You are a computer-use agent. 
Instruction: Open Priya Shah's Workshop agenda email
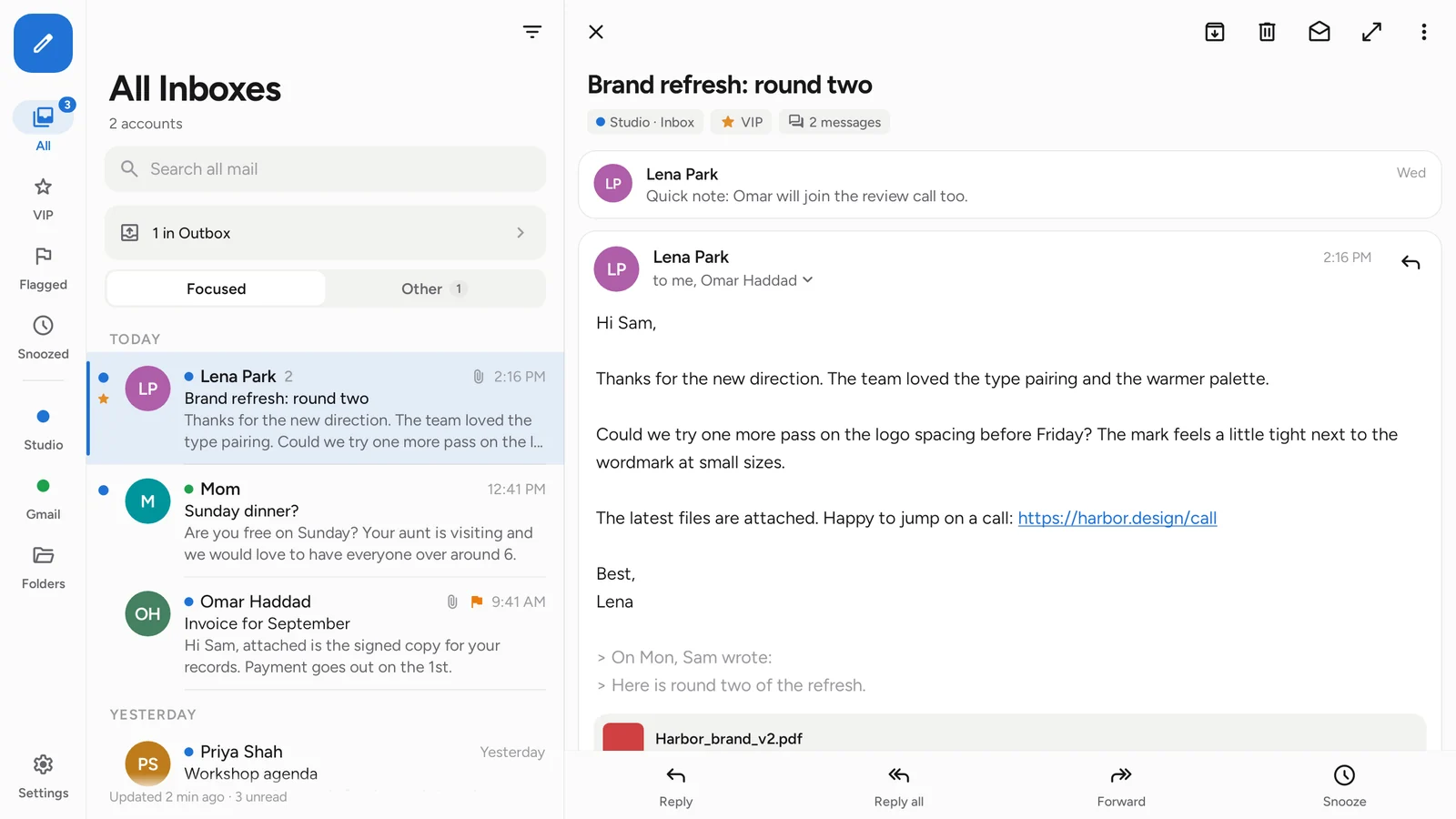click(325, 763)
